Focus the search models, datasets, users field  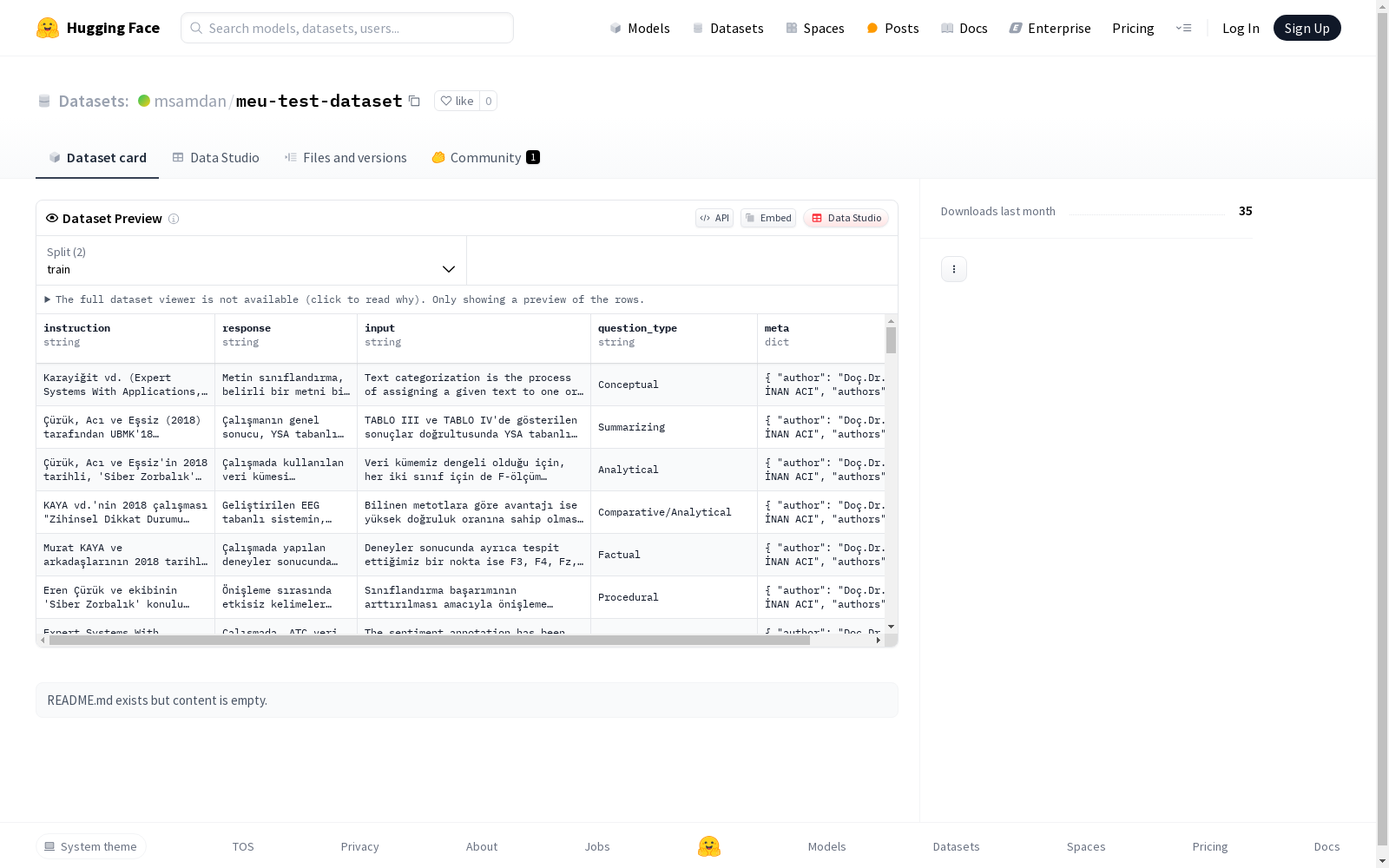coord(347,28)
